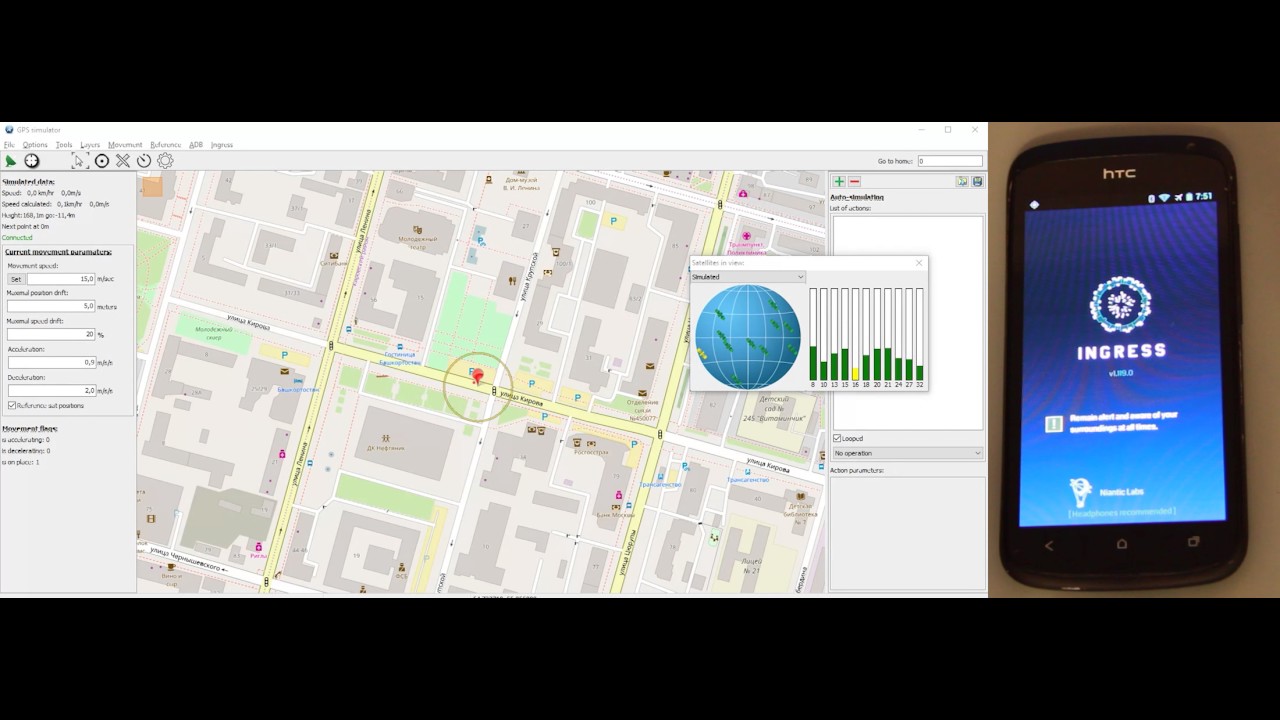Click the maximal speed drift field
Viewport: 1280px width, 720px height.
coord(51,334)
